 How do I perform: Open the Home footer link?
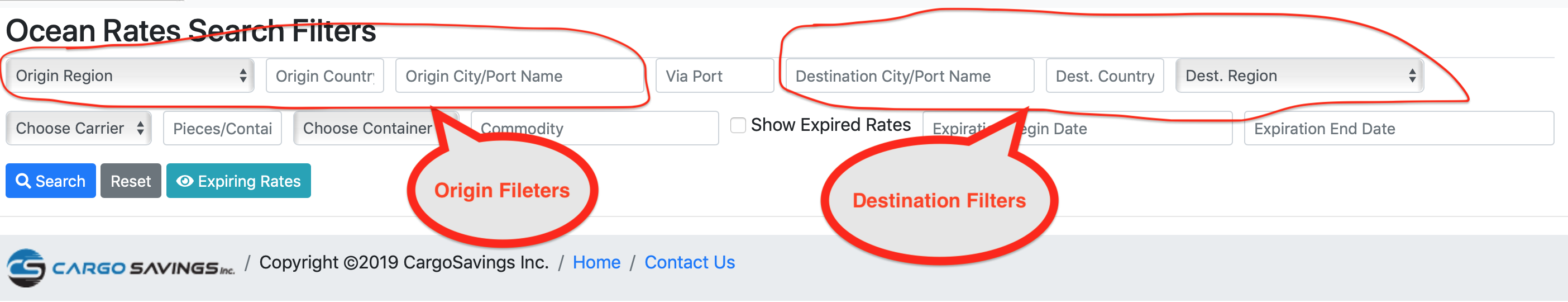(x=596, y=262)
